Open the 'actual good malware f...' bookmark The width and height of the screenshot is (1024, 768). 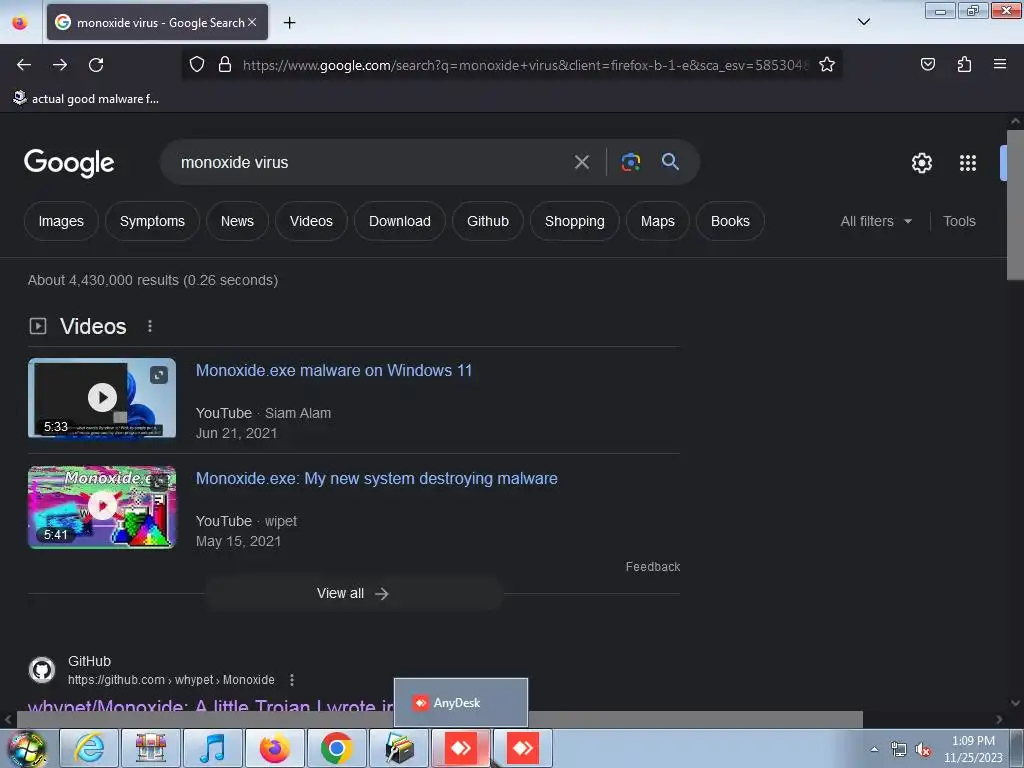pyautogui.click(x=86, y=99)
